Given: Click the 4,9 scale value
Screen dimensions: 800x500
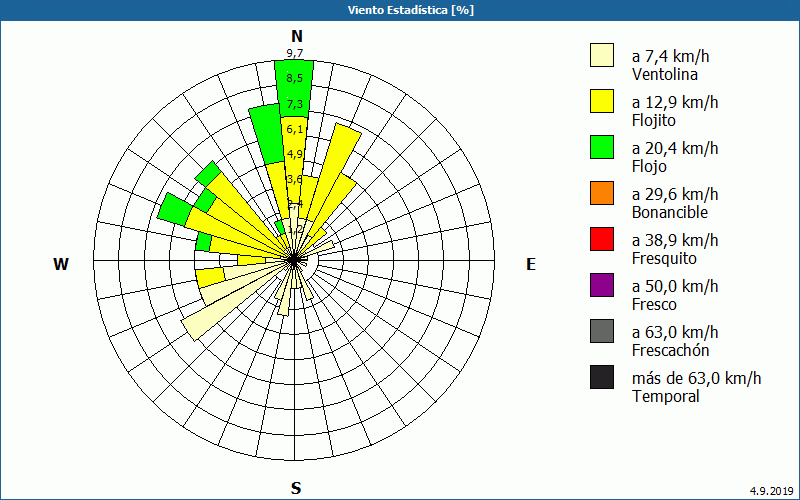Looking at the screenshot, I should click(x=294, y=154).
